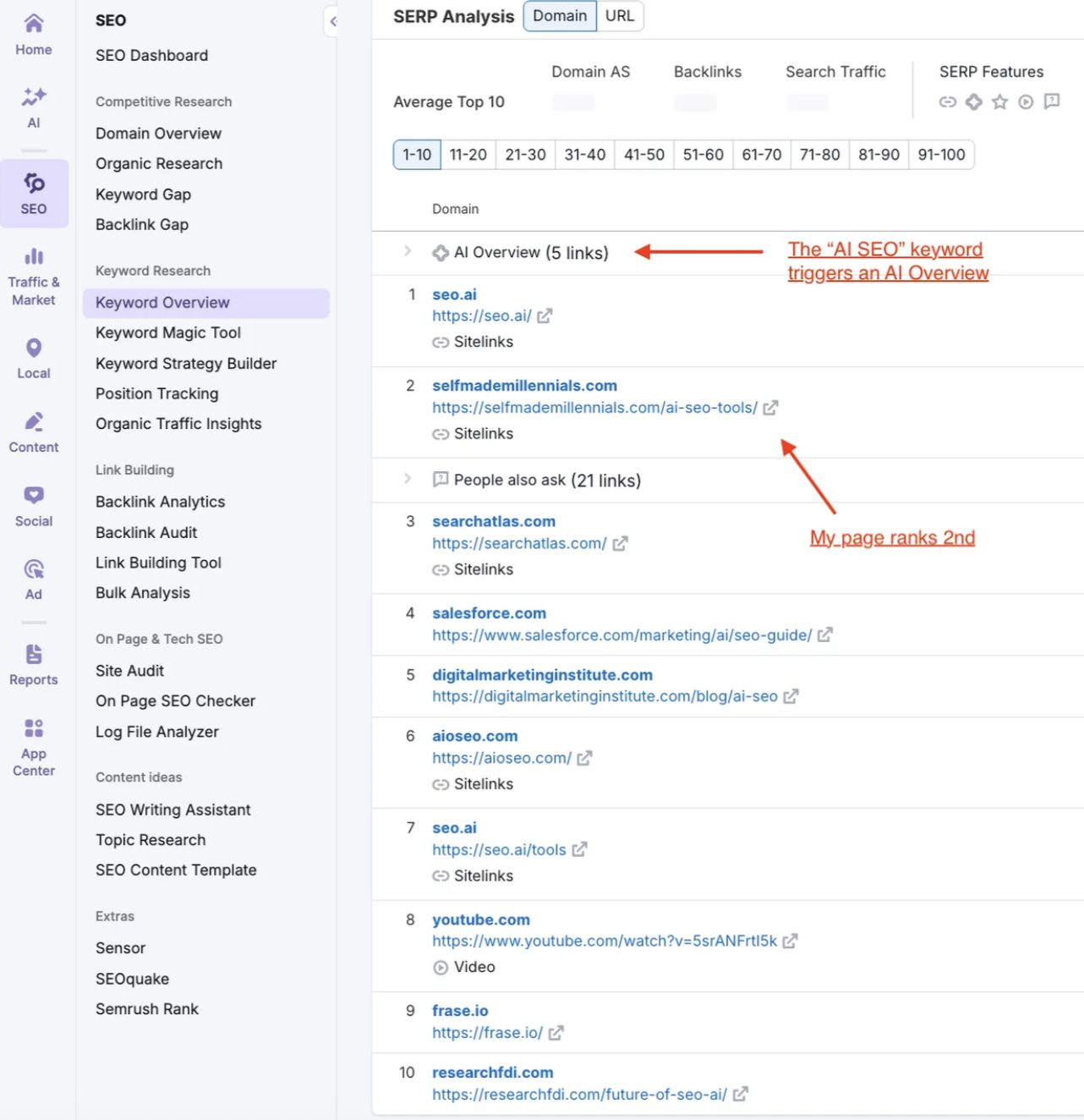Open Keyword Magic Tool

[x=168, y=332]
